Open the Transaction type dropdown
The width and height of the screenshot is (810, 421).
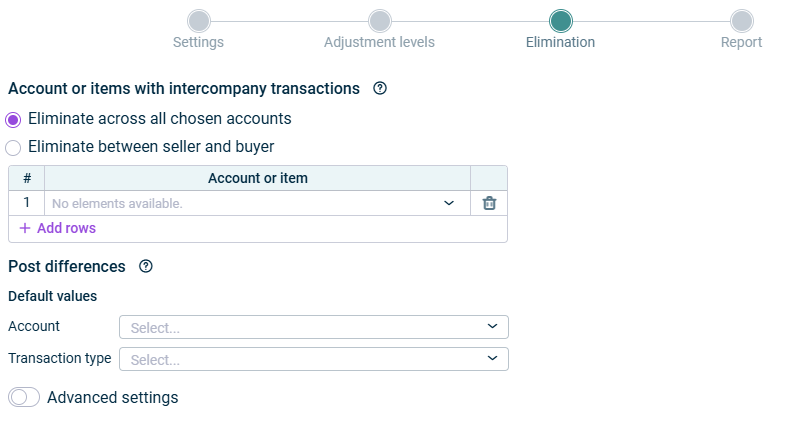pyautogui.click(x=314, y=359)
